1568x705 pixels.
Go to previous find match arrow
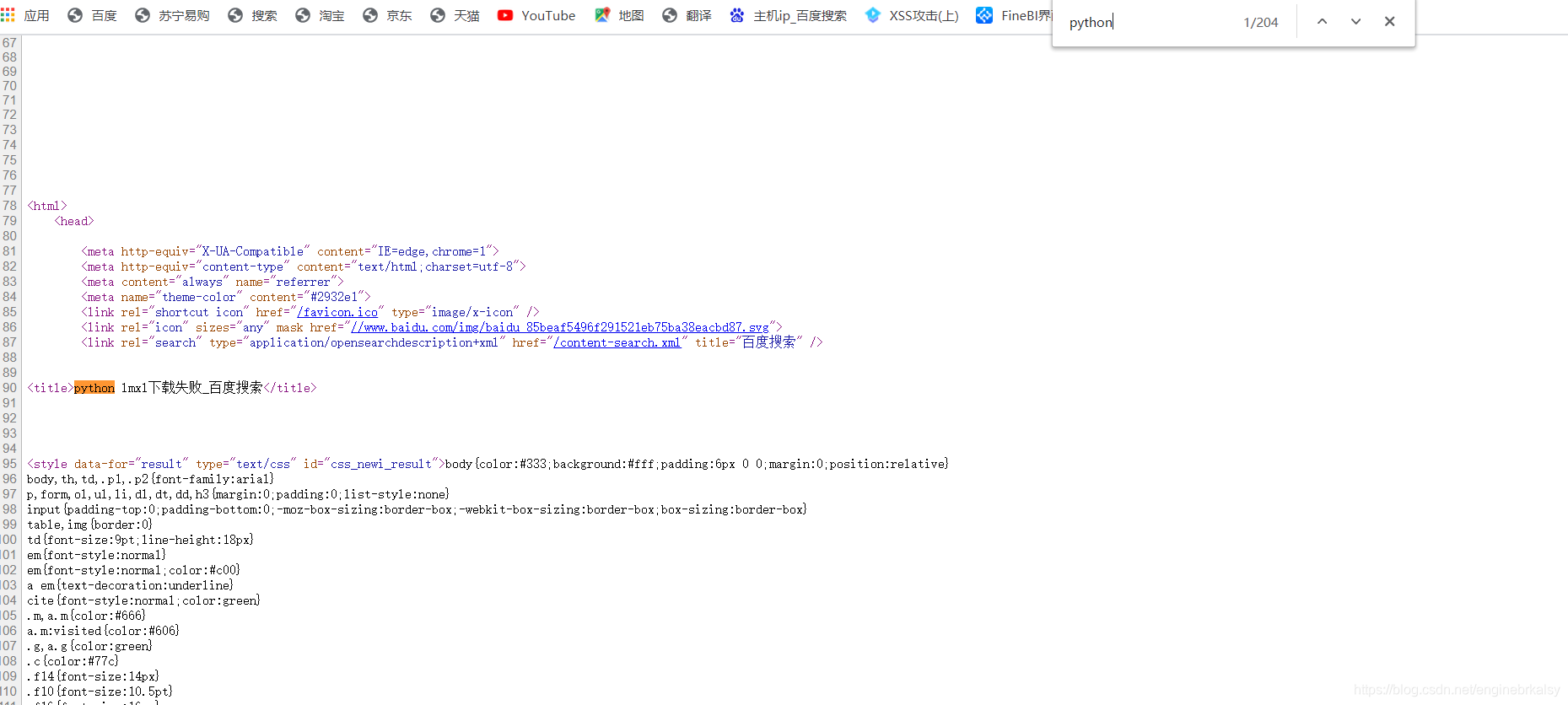(1322, 22)
